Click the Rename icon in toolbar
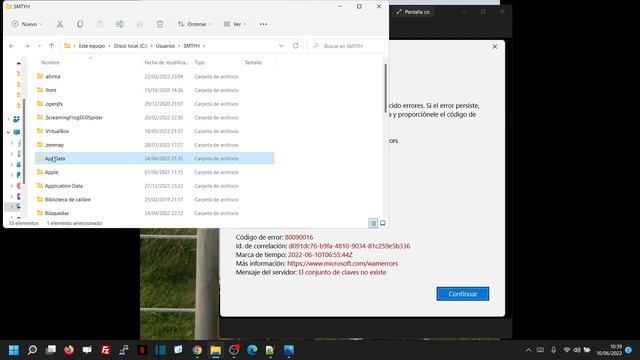The image size is (640, 360). (120, 24)
